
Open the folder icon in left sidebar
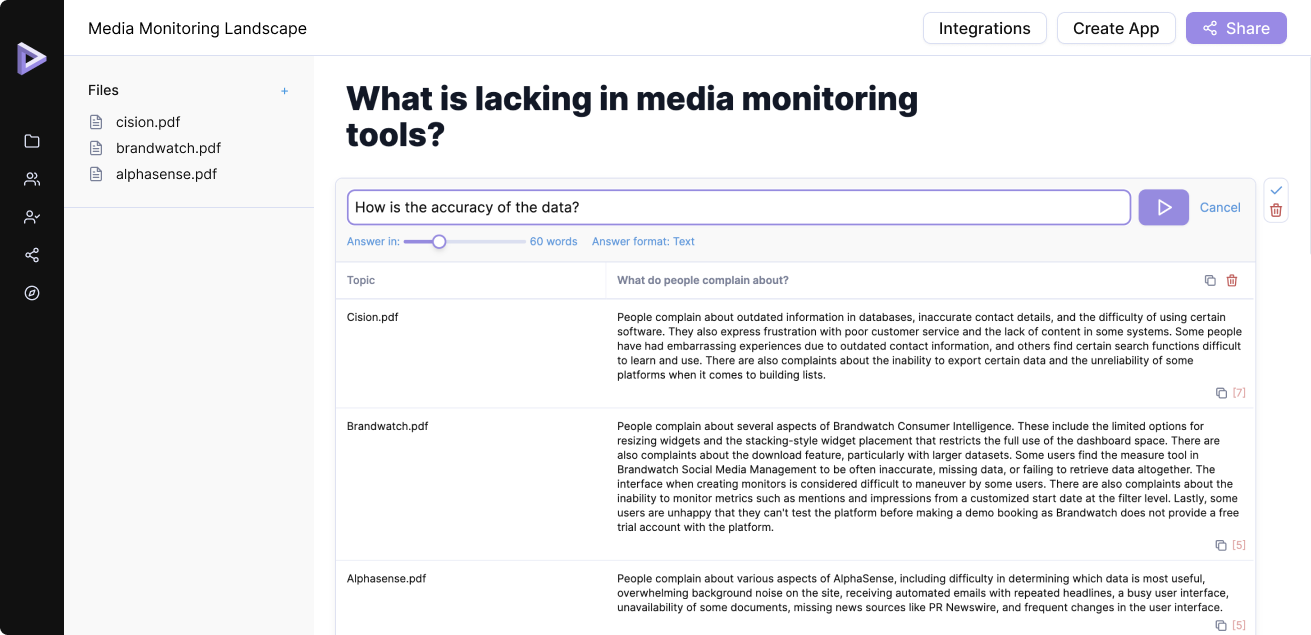coord(32,141)
